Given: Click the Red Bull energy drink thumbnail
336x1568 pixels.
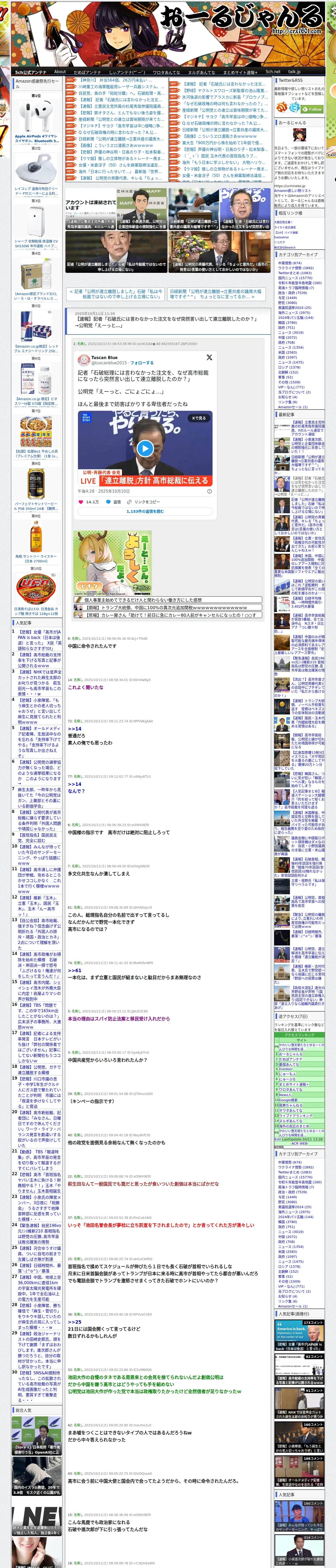Looking at the screenshot, I should (36, 326).
